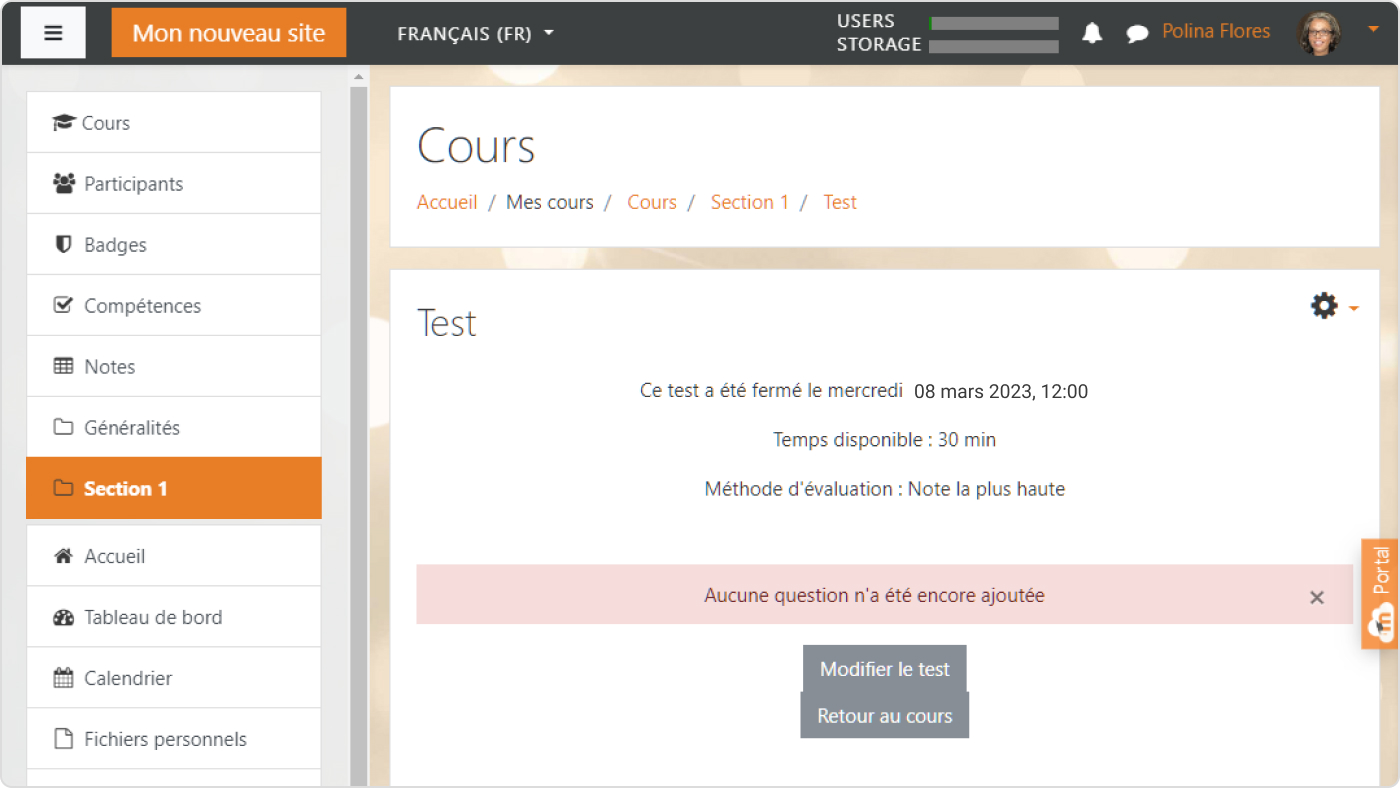This screenshot has width=1400, height=788.
Task: Open Calendrier in the sidebar
Action: coord(173,678)
